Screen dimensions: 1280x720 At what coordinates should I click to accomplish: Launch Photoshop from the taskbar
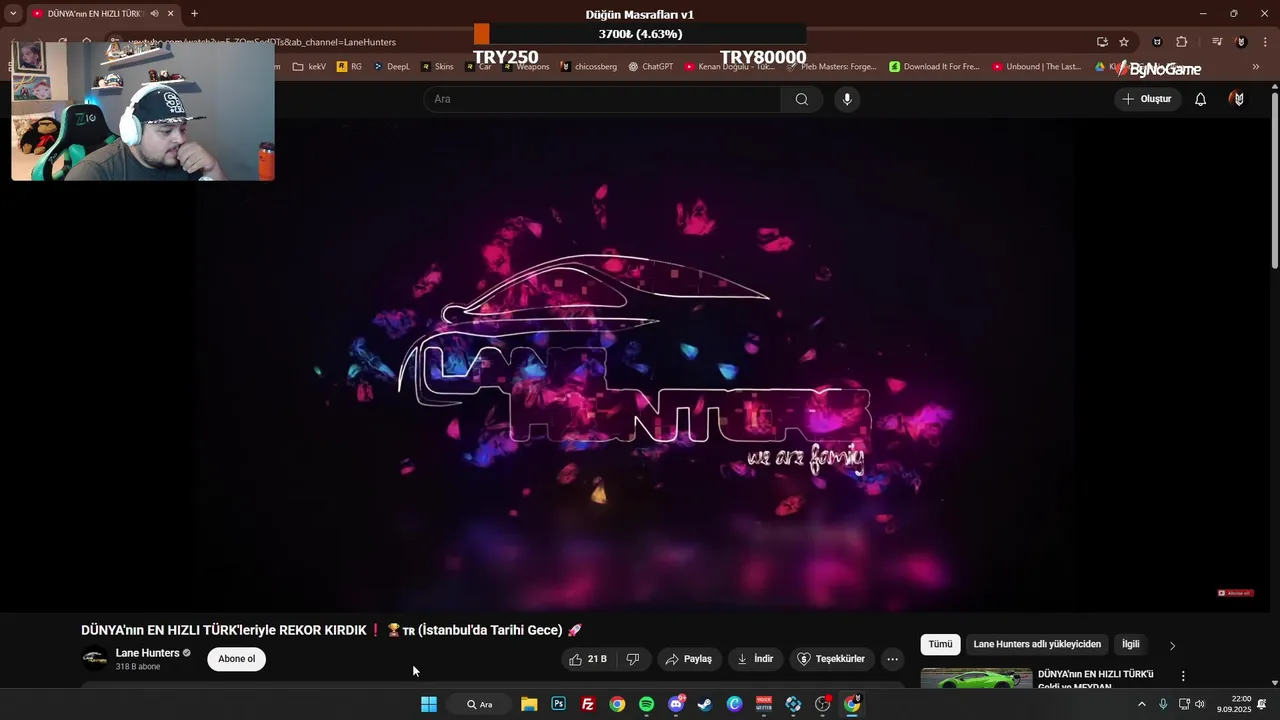click(558, 704)
